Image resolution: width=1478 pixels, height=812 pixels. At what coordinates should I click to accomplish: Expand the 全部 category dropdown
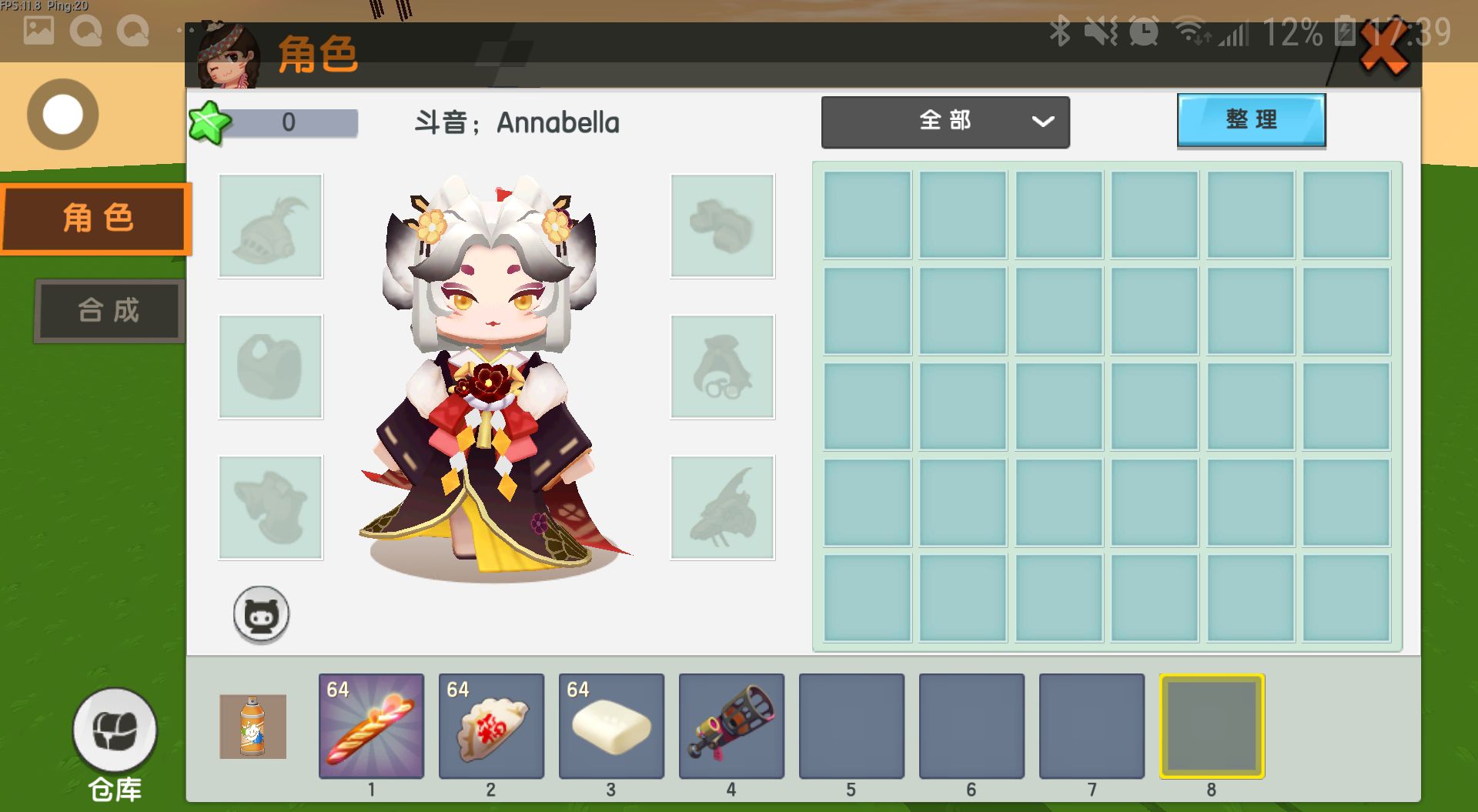click(x=945, y=122)
